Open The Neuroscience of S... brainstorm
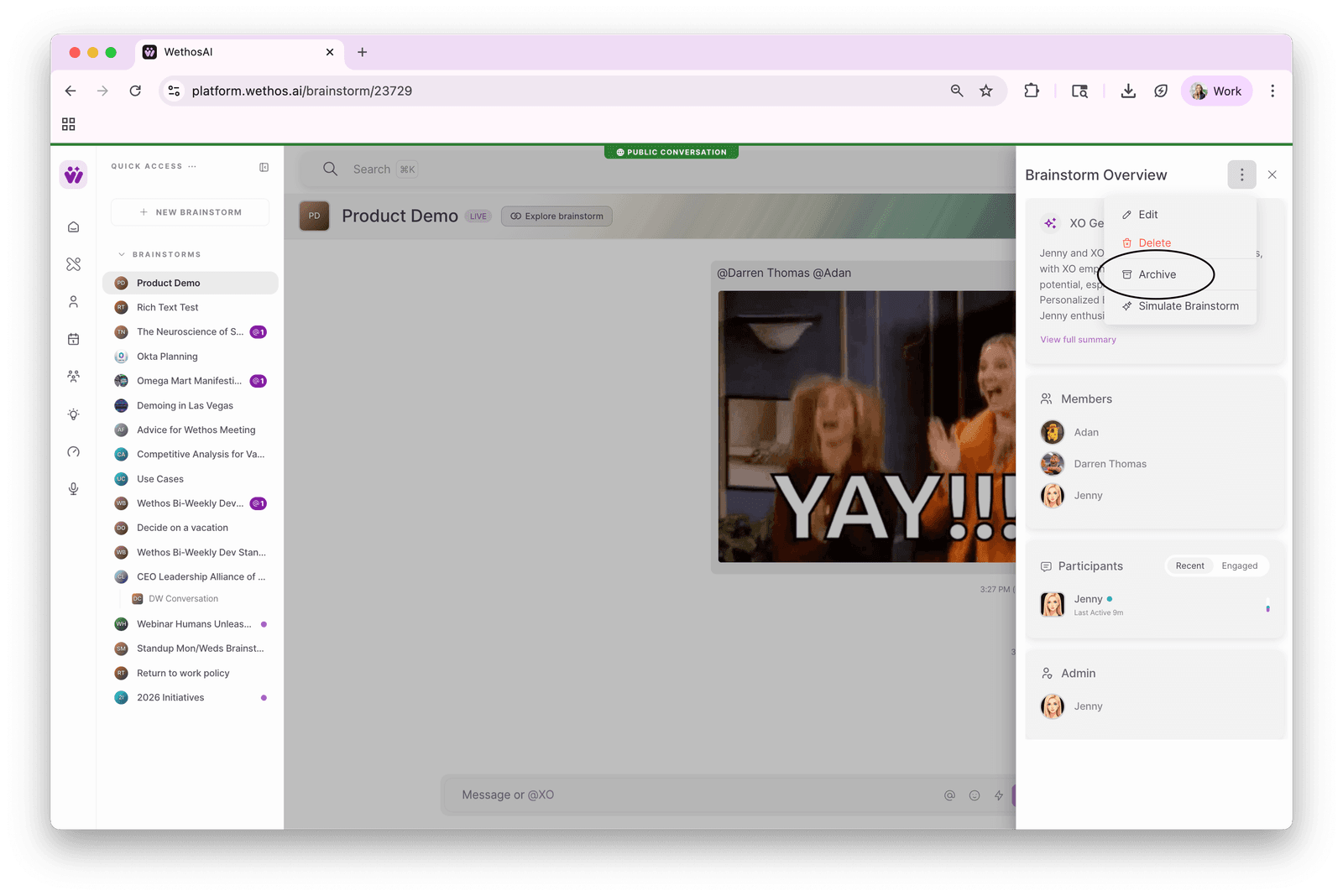Screen dimensions: 1343x896 pyautogui.click(x=191, y=332)
